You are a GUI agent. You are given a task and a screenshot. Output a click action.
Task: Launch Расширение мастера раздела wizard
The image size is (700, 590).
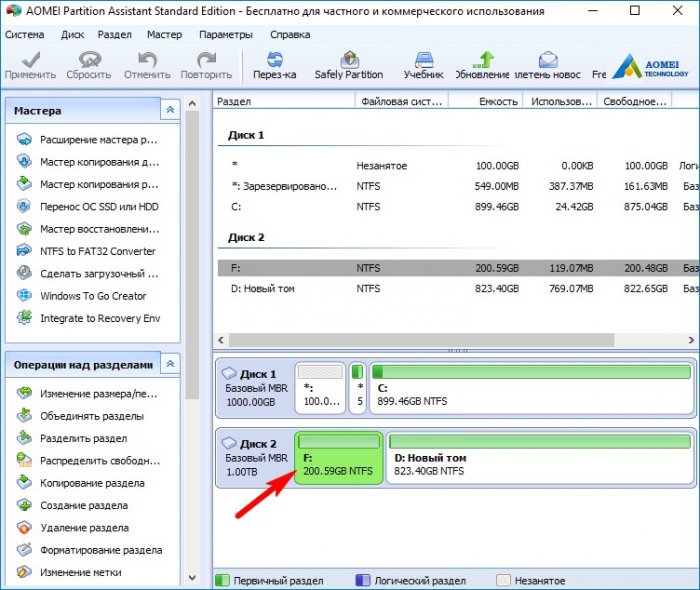(87, 140)
